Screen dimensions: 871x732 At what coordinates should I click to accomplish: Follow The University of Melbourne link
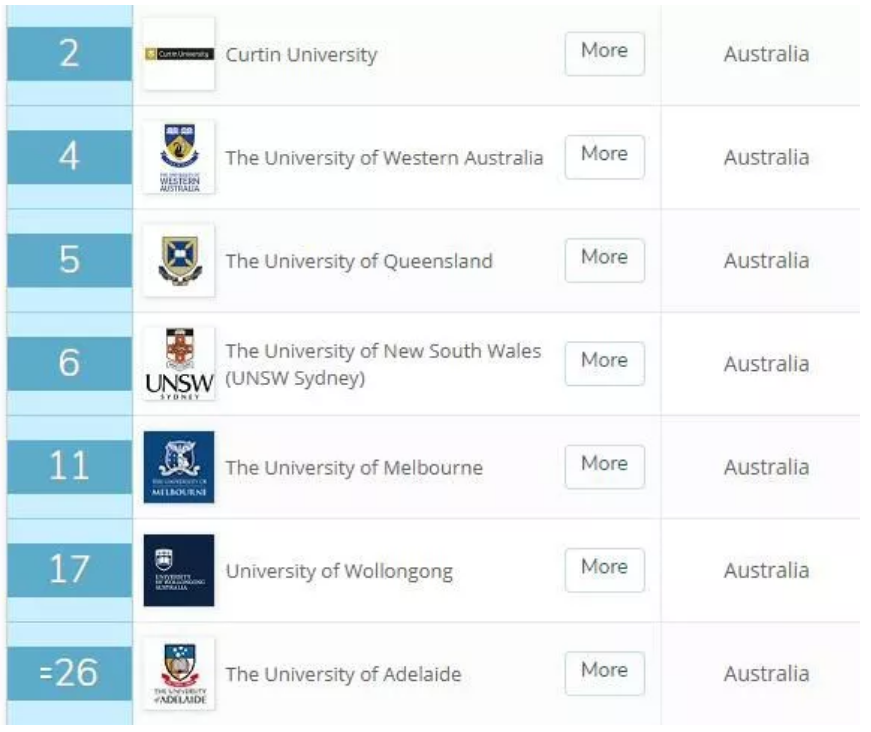(x=354, y=468)
